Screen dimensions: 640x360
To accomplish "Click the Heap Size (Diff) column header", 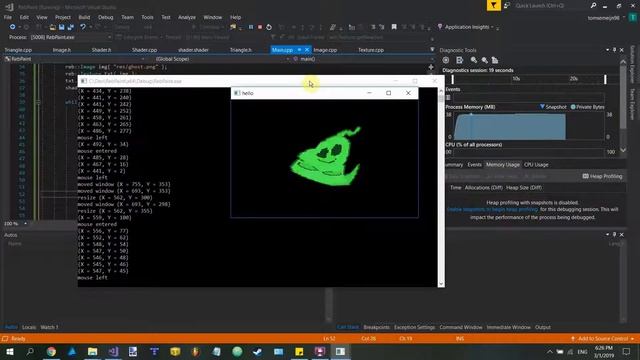I will [524, 188].
